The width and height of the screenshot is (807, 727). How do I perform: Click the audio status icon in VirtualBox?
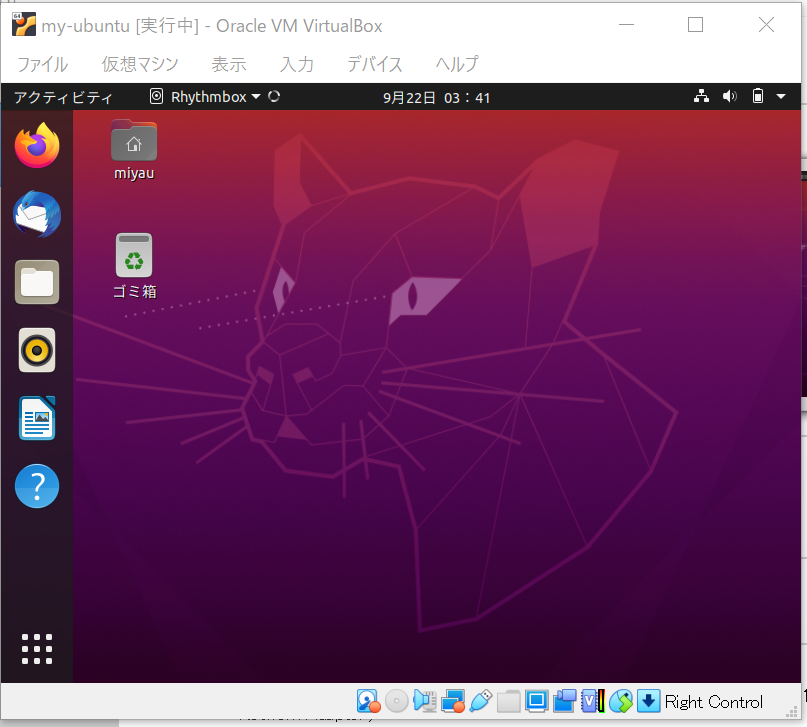pyautogui.click(x=425, y=701)
